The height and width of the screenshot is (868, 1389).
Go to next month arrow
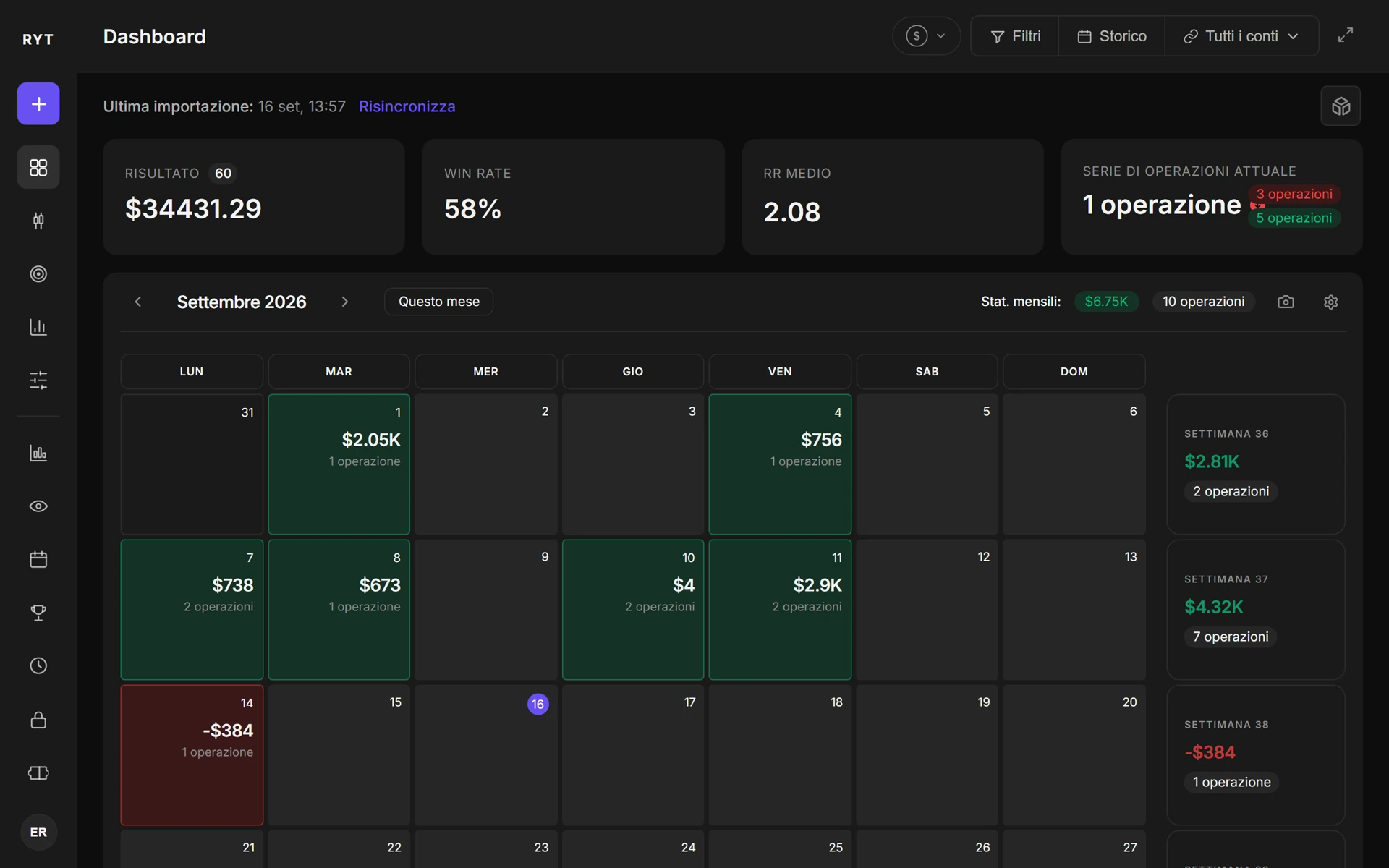(x=345, y=302)
